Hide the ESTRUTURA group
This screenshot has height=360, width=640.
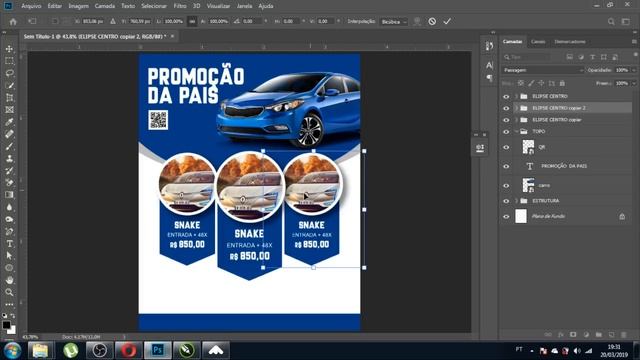[506, 201]
